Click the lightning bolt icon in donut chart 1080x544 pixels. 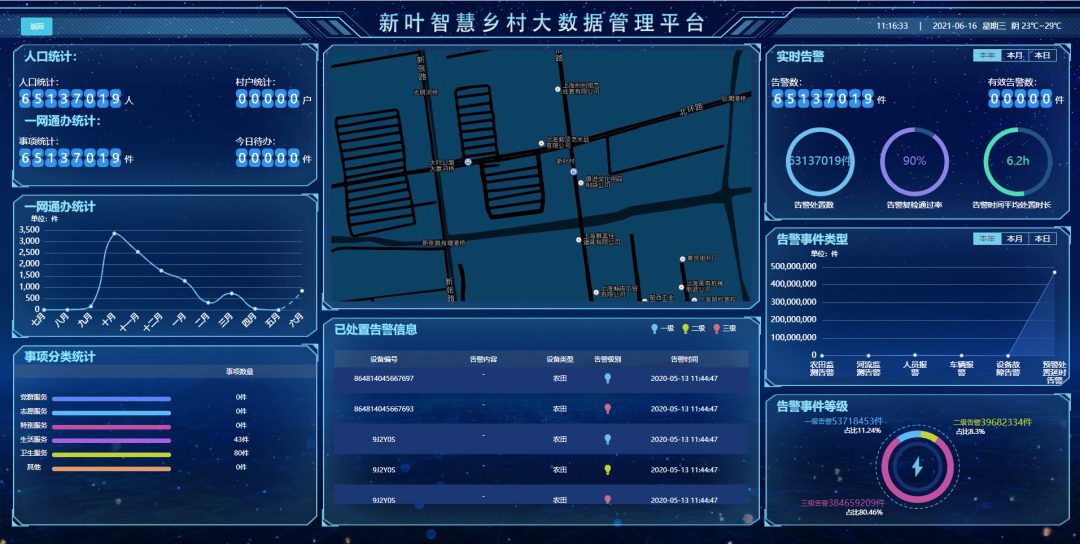click(x=917, y=467)
